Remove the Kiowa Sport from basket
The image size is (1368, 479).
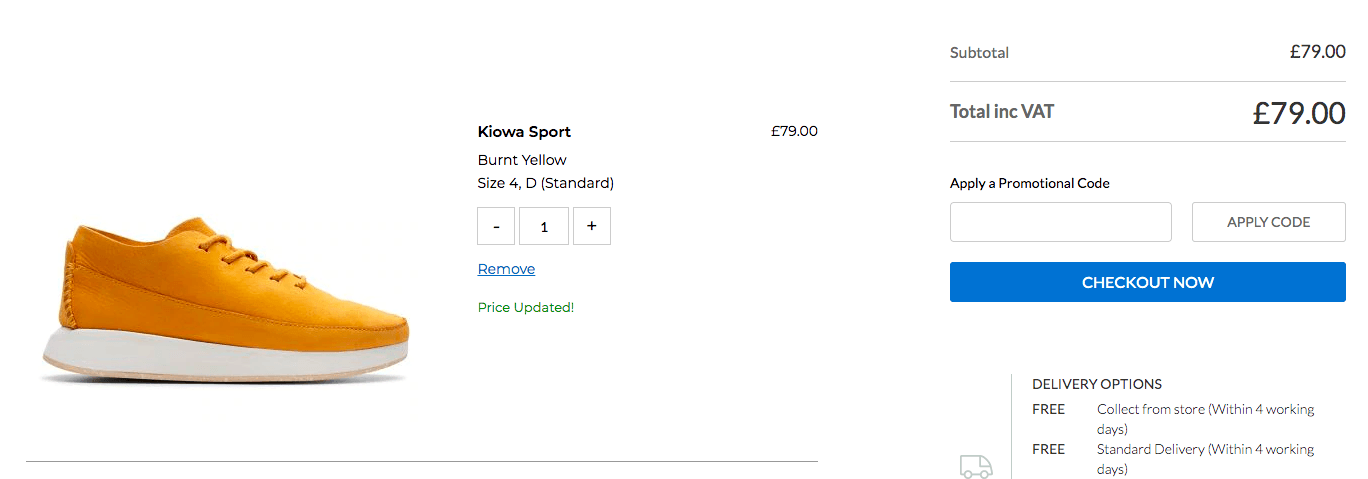506,269
